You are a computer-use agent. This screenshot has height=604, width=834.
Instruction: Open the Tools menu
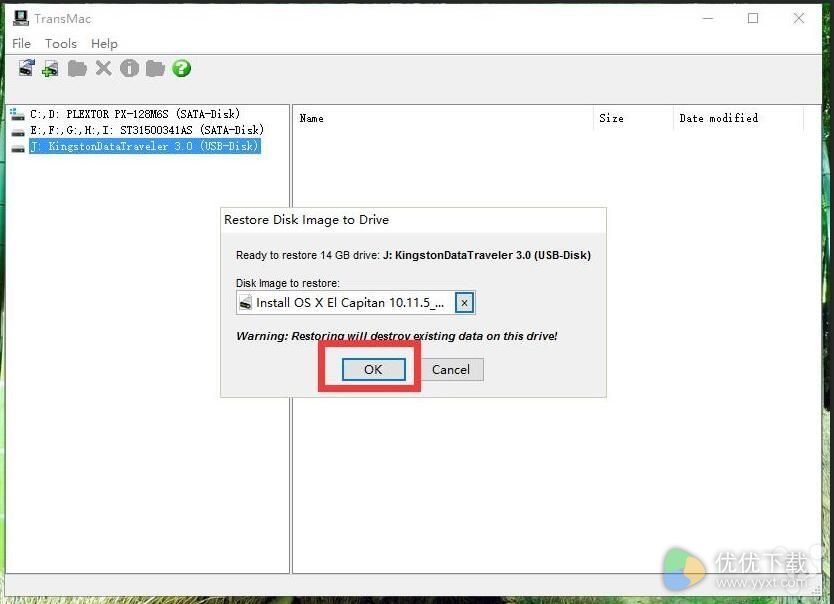pyautogui.click(x=61, y=44)
